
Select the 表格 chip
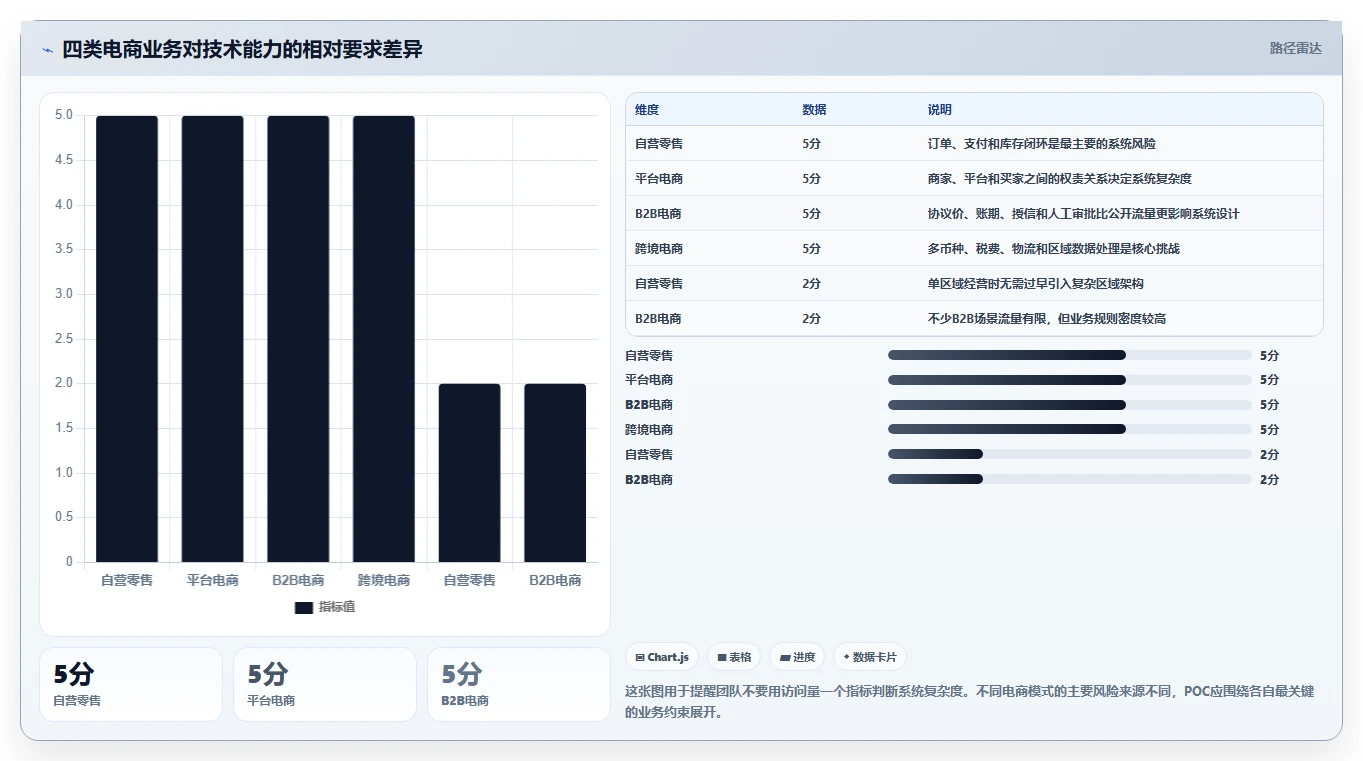click(734, 657)
